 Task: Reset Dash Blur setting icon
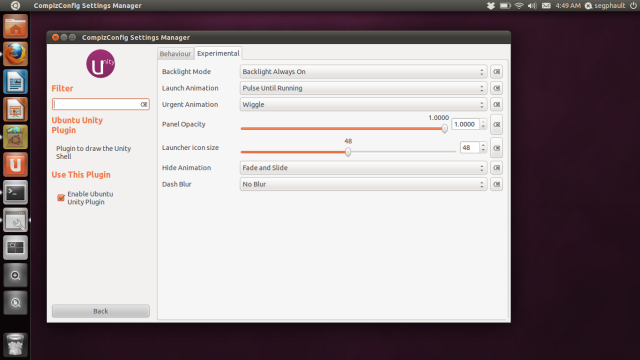click(x=496, y=184)
